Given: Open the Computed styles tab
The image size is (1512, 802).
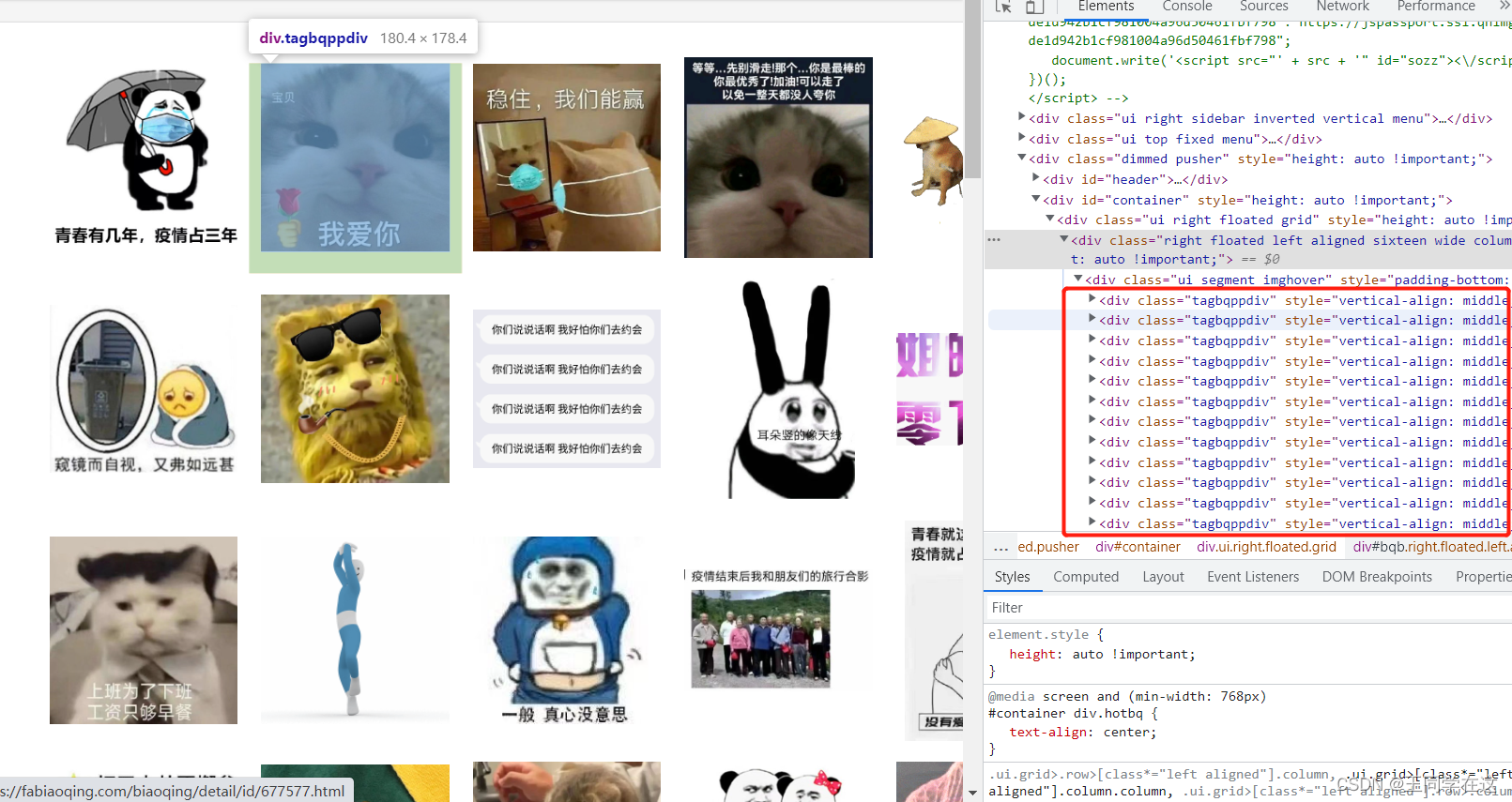Looking at the screenshot, I should [1086, 577].
